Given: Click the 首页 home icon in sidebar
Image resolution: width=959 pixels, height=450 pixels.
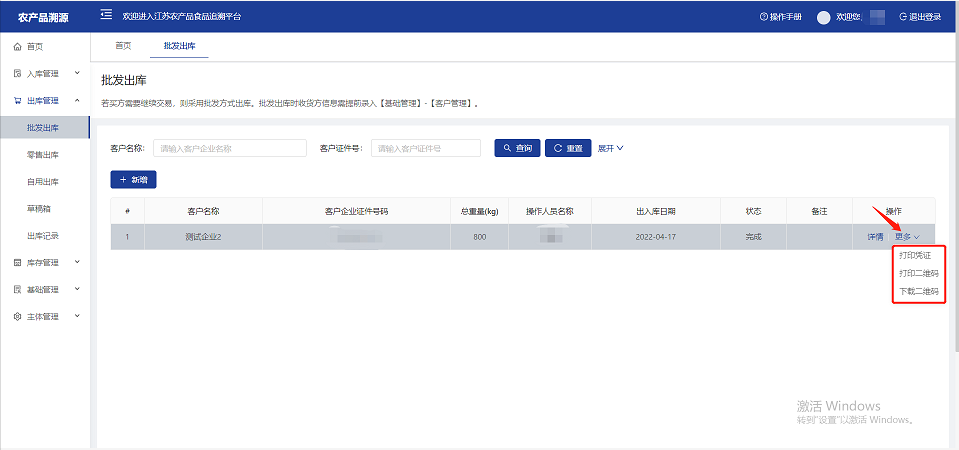Looking at the screenshot, I should [x=17, y=47].
